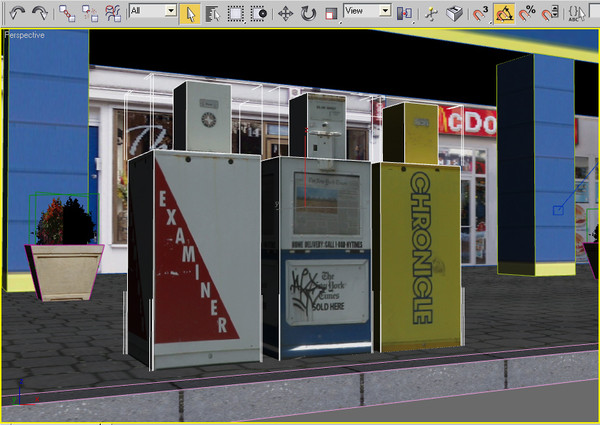
Task: Pick the Rectangular Selection Region tool
Action: 236,14
